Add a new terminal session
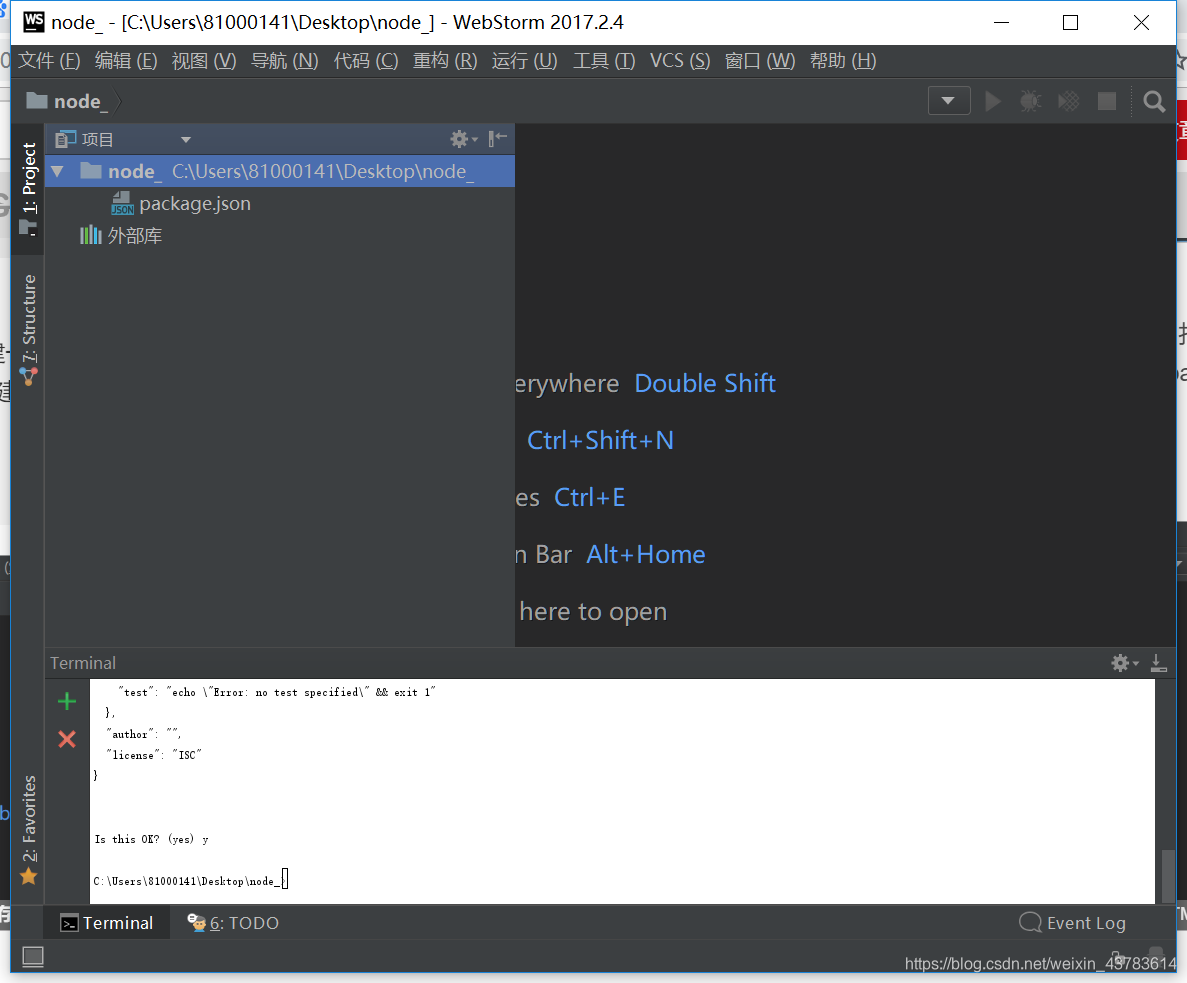This screenshot has height=983, width=1187. (67, 701)
